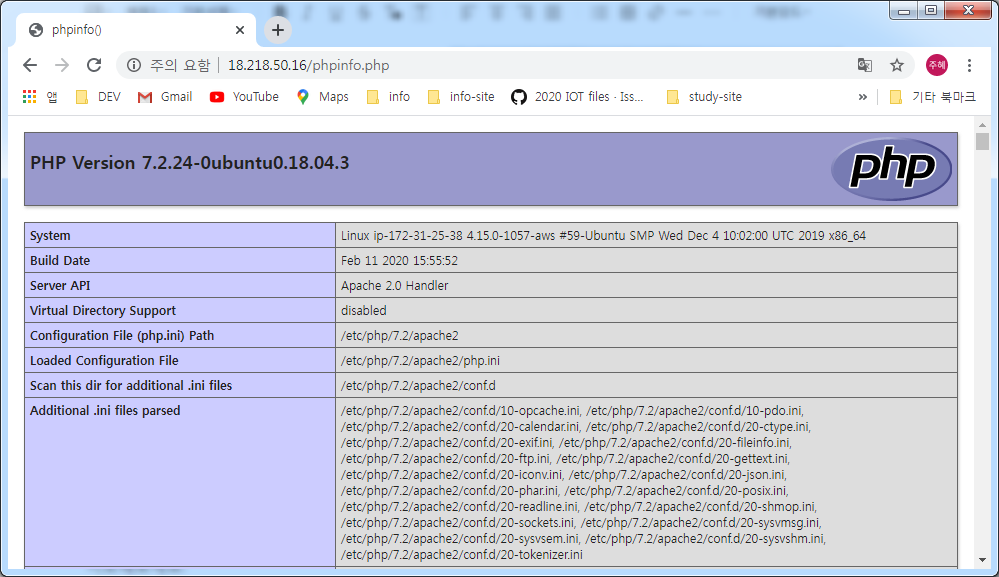The image size is (999, 577).
Task: Open the 2020 IOT files GitHub bookmark
Action: click(578, 97)
